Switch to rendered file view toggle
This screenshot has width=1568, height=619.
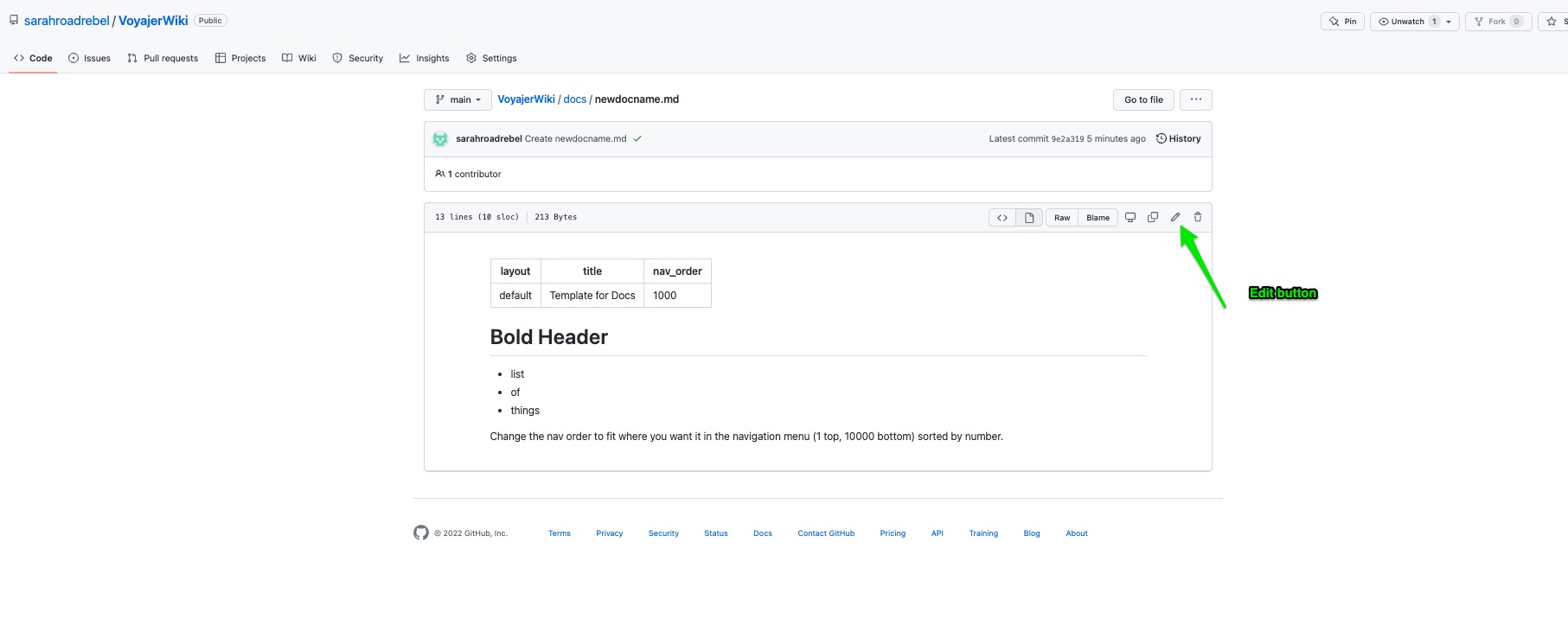click(1029, 218)
